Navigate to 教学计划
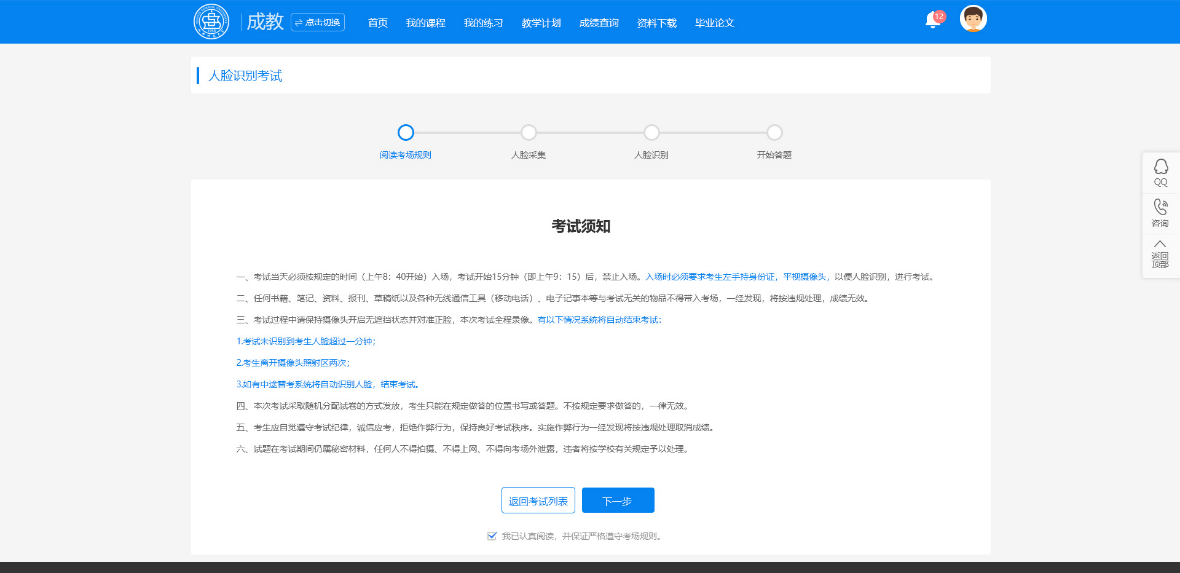1180x573 pixels. tap(541, 23)
